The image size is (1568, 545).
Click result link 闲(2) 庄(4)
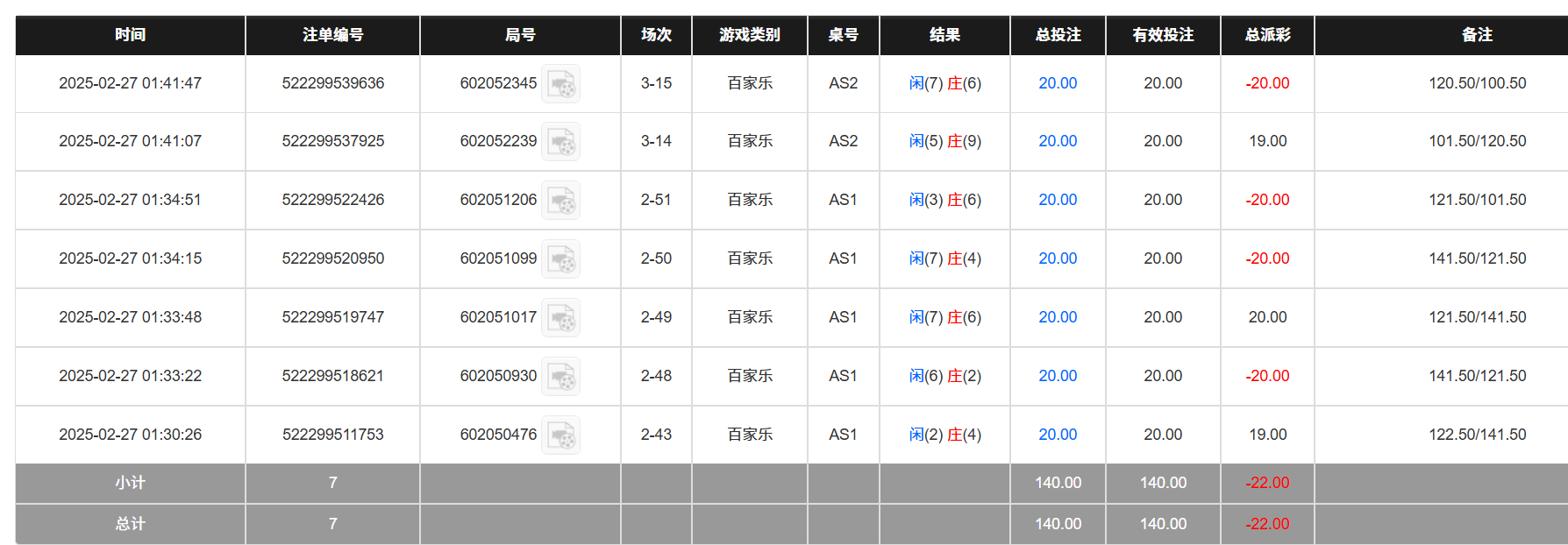coord(944,435)
